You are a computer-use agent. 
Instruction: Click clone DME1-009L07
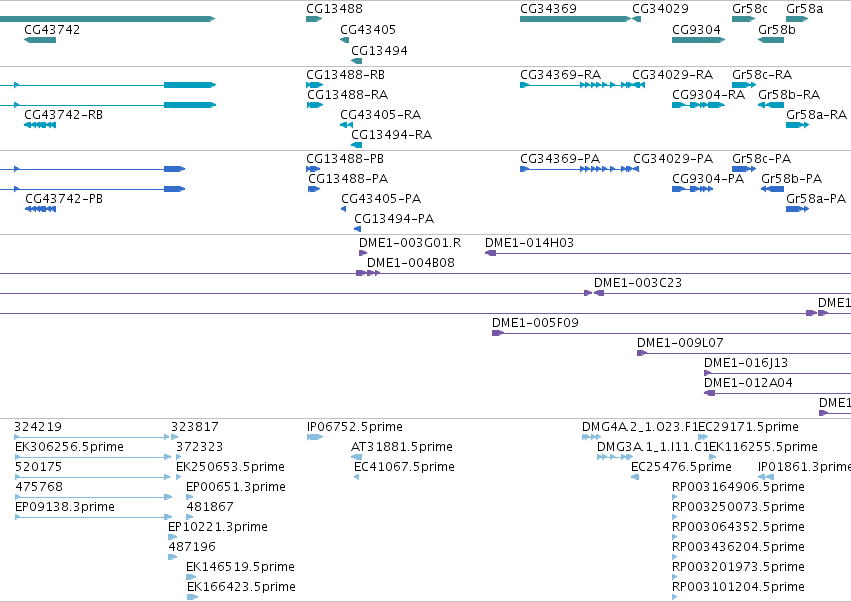click(680, 343)
